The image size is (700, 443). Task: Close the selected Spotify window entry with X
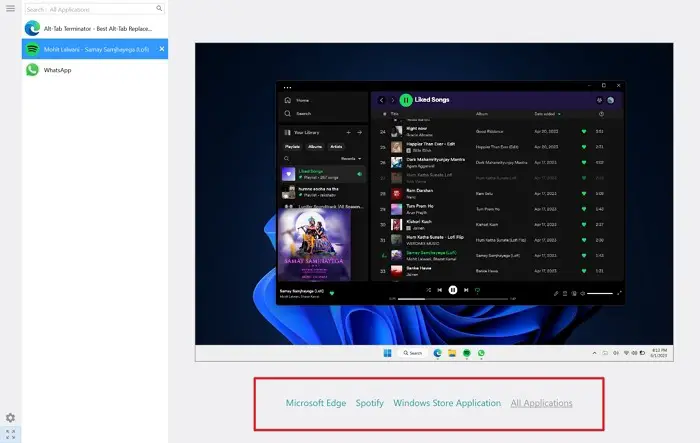(x=162, y=49)
